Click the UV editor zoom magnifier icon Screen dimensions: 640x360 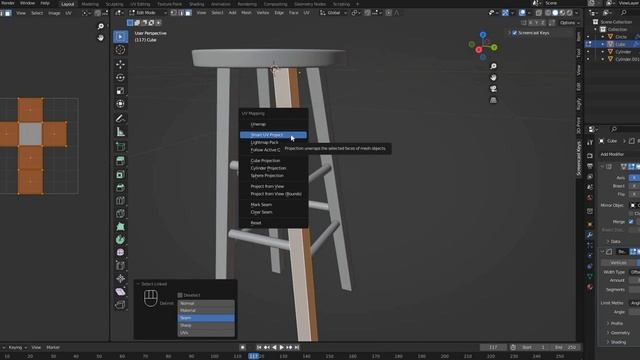click(100, 27)
